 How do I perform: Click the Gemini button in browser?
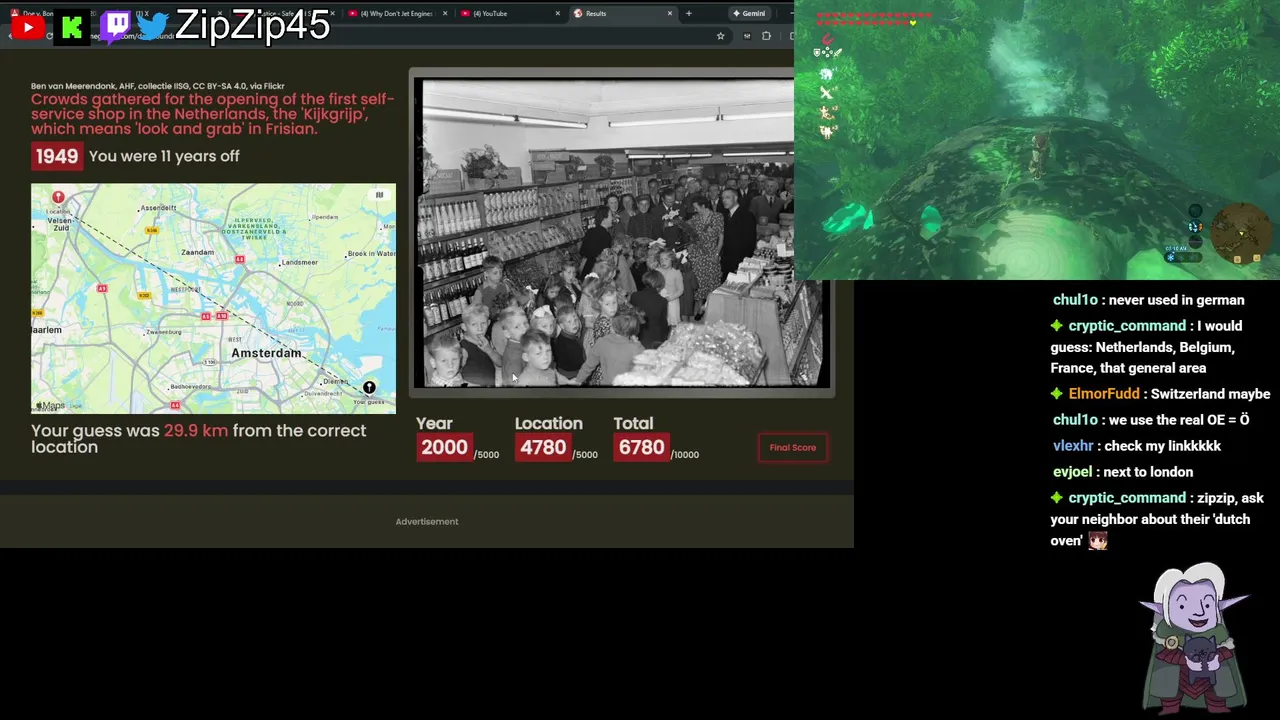(x=749, y=13)
